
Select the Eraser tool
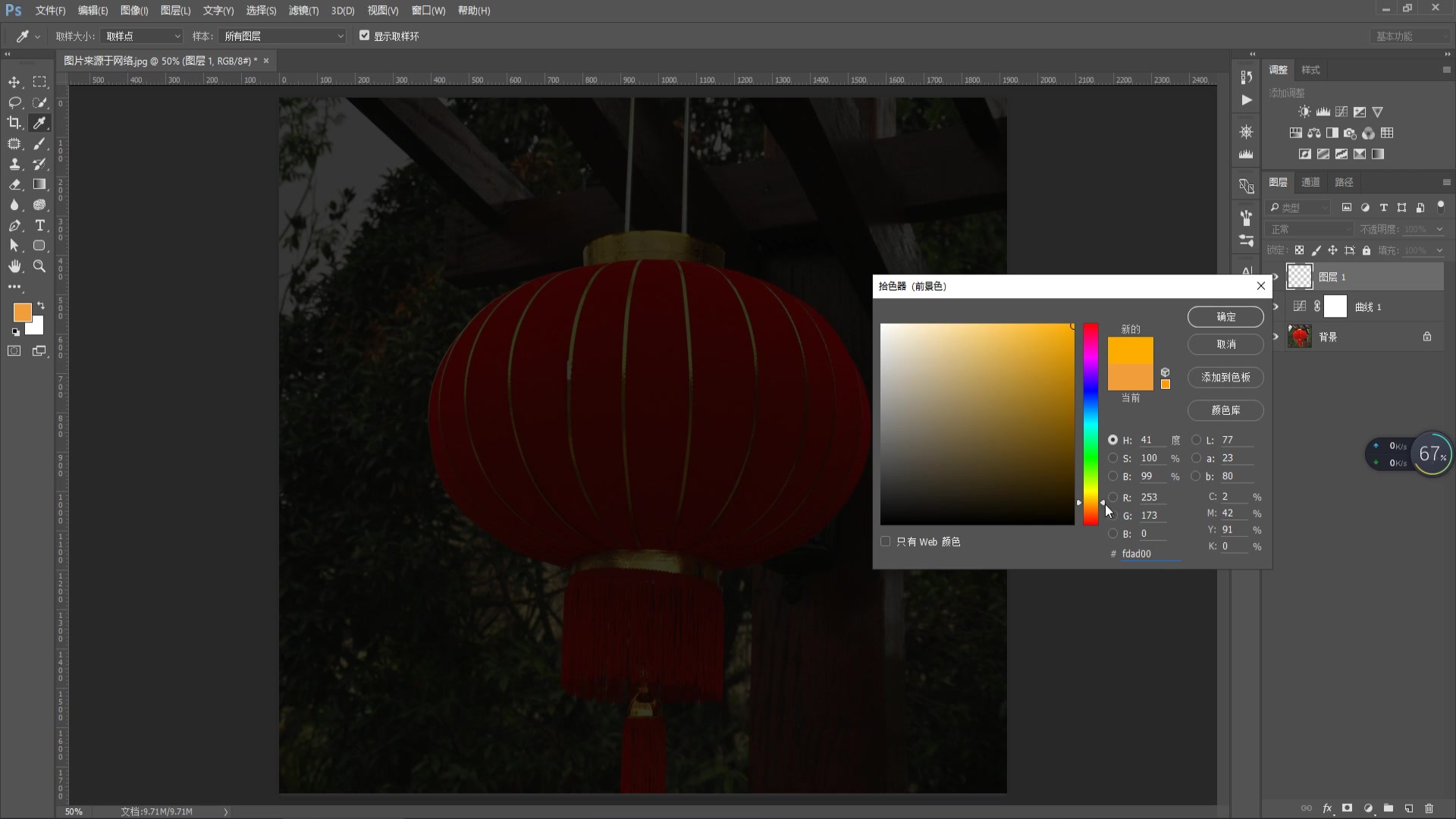click(14, 184)
